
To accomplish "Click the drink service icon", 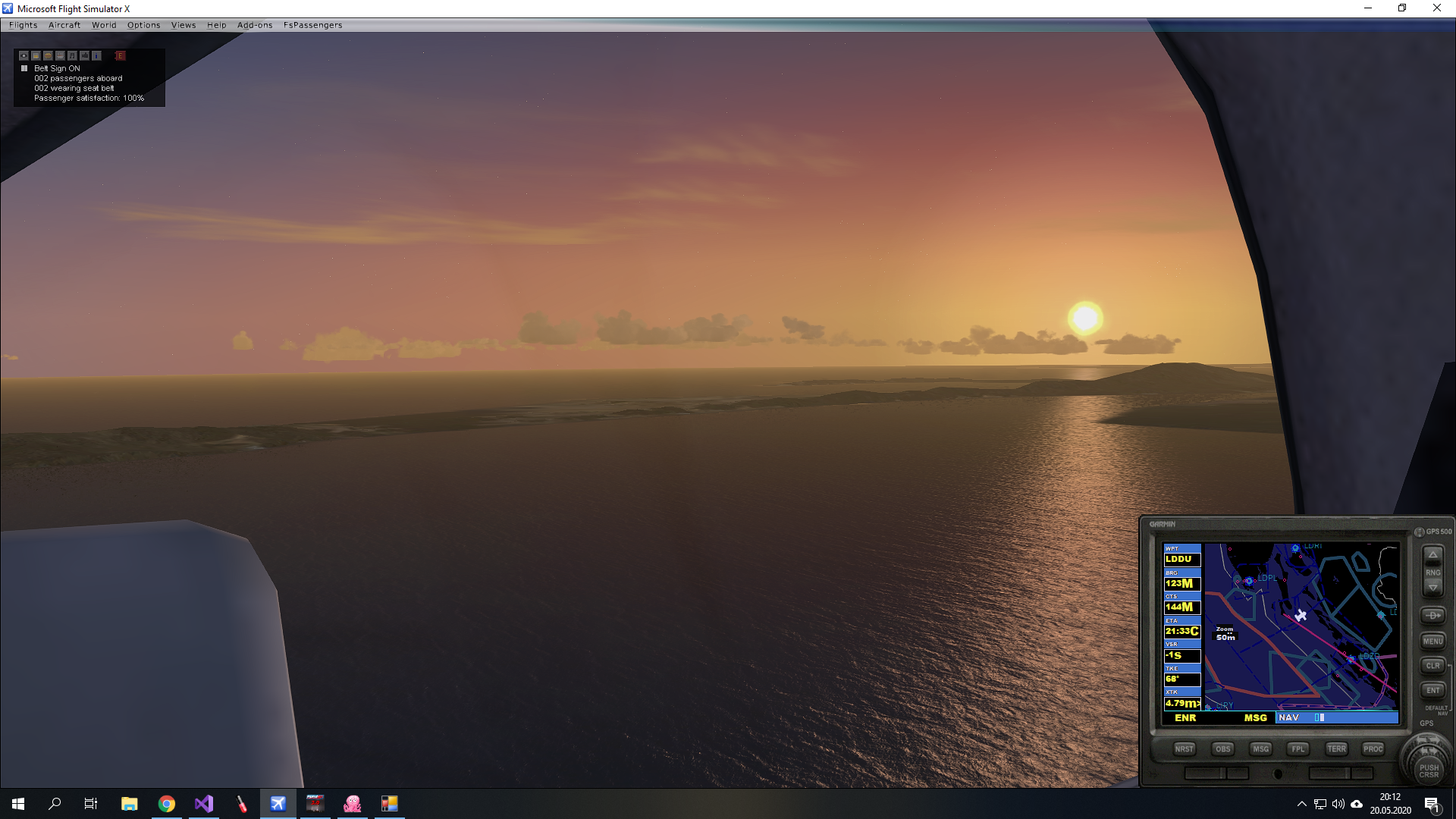I will [x=36, y=55].
